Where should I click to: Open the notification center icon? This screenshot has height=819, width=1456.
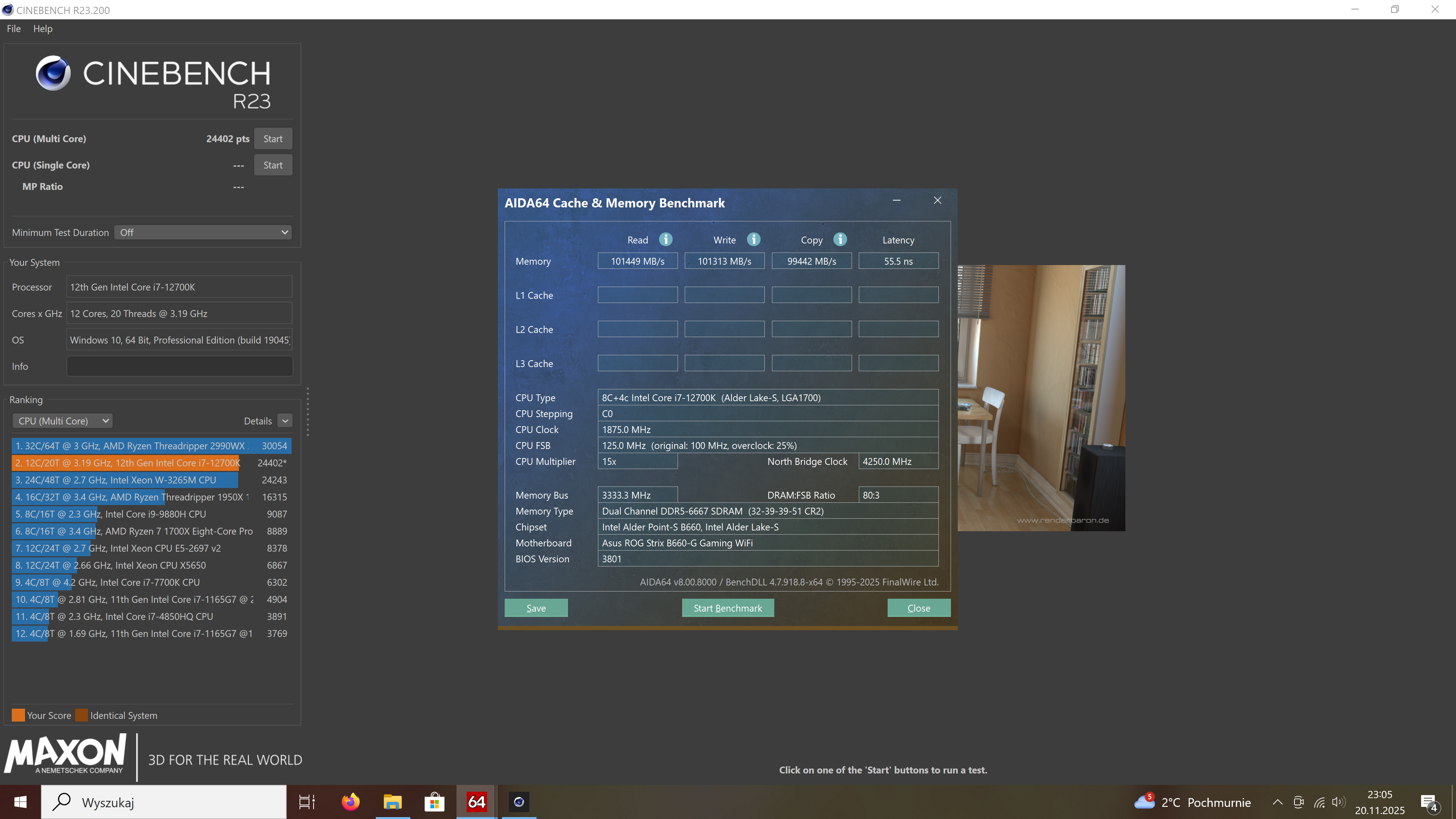pos(1429,802)
